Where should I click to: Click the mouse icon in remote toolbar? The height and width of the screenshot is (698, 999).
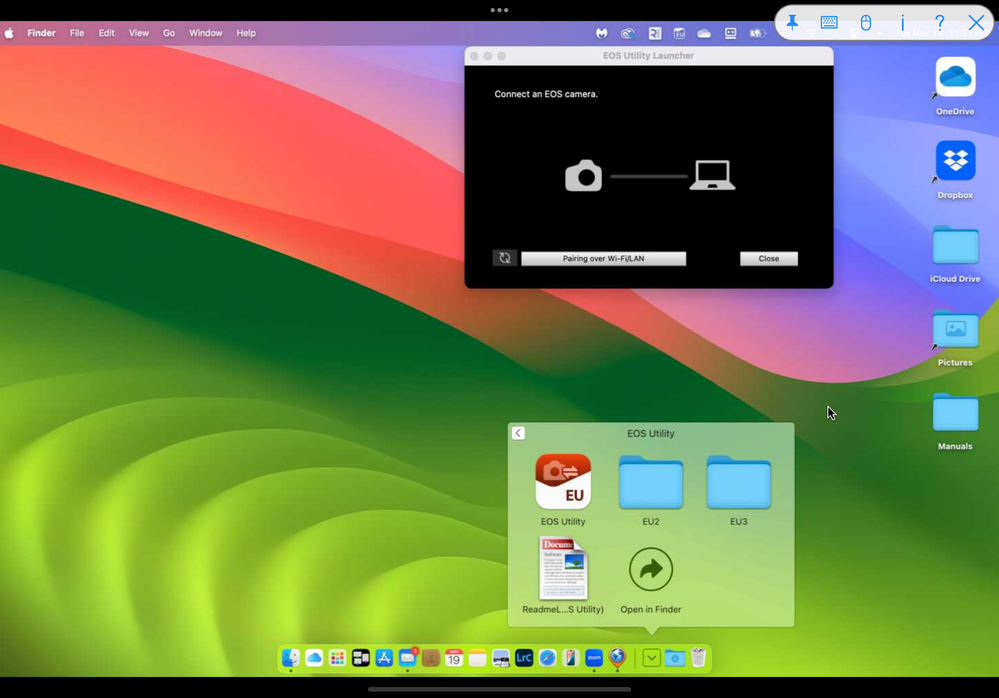coord(866,23)
